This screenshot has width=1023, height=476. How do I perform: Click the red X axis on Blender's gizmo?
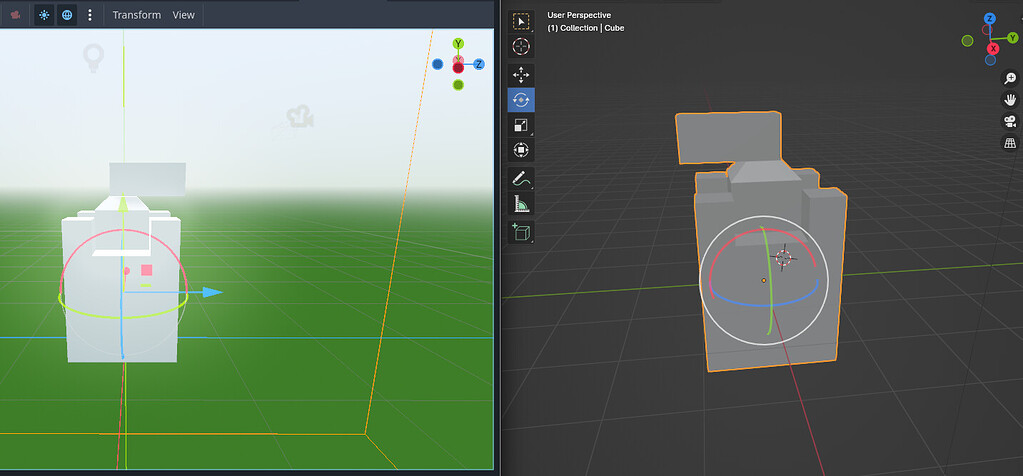994,48
